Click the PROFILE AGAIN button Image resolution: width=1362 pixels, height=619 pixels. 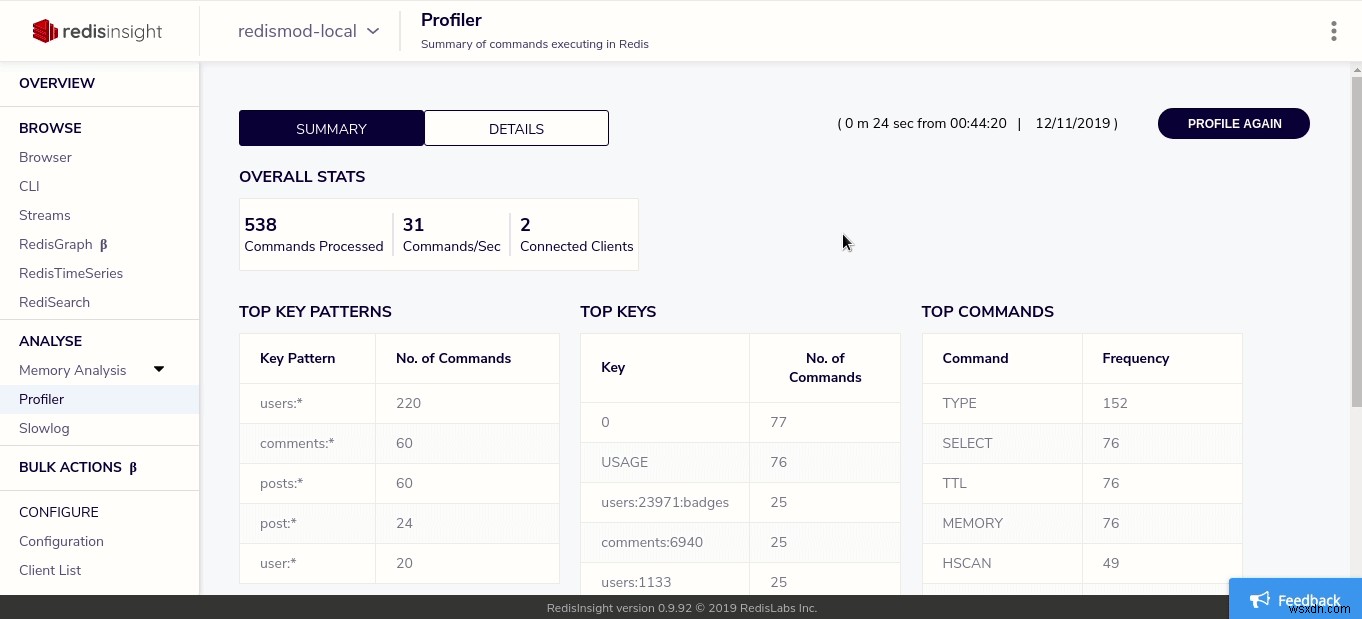coord(1234,123)
